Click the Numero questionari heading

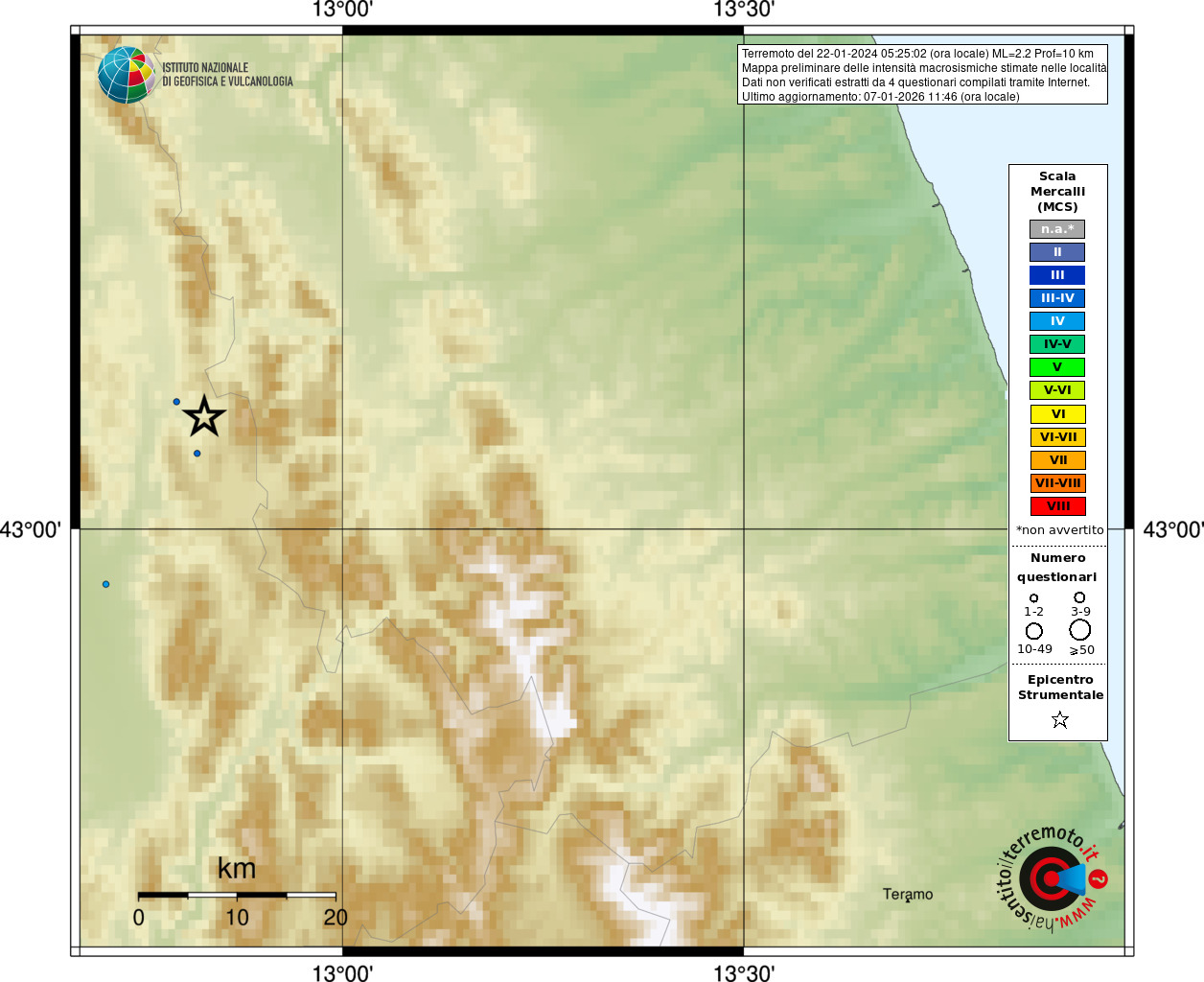[x=1057, y=568]
